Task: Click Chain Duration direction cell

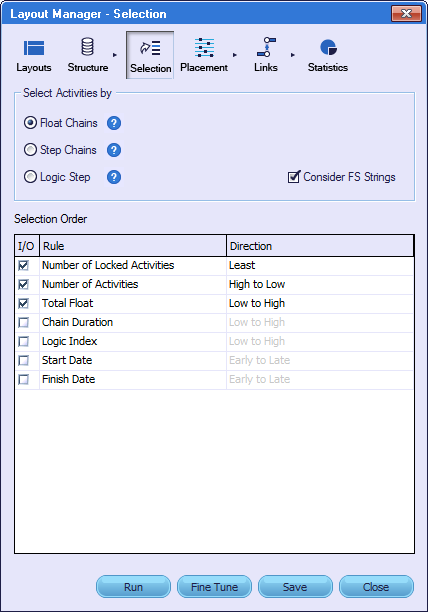Action: 320,322
